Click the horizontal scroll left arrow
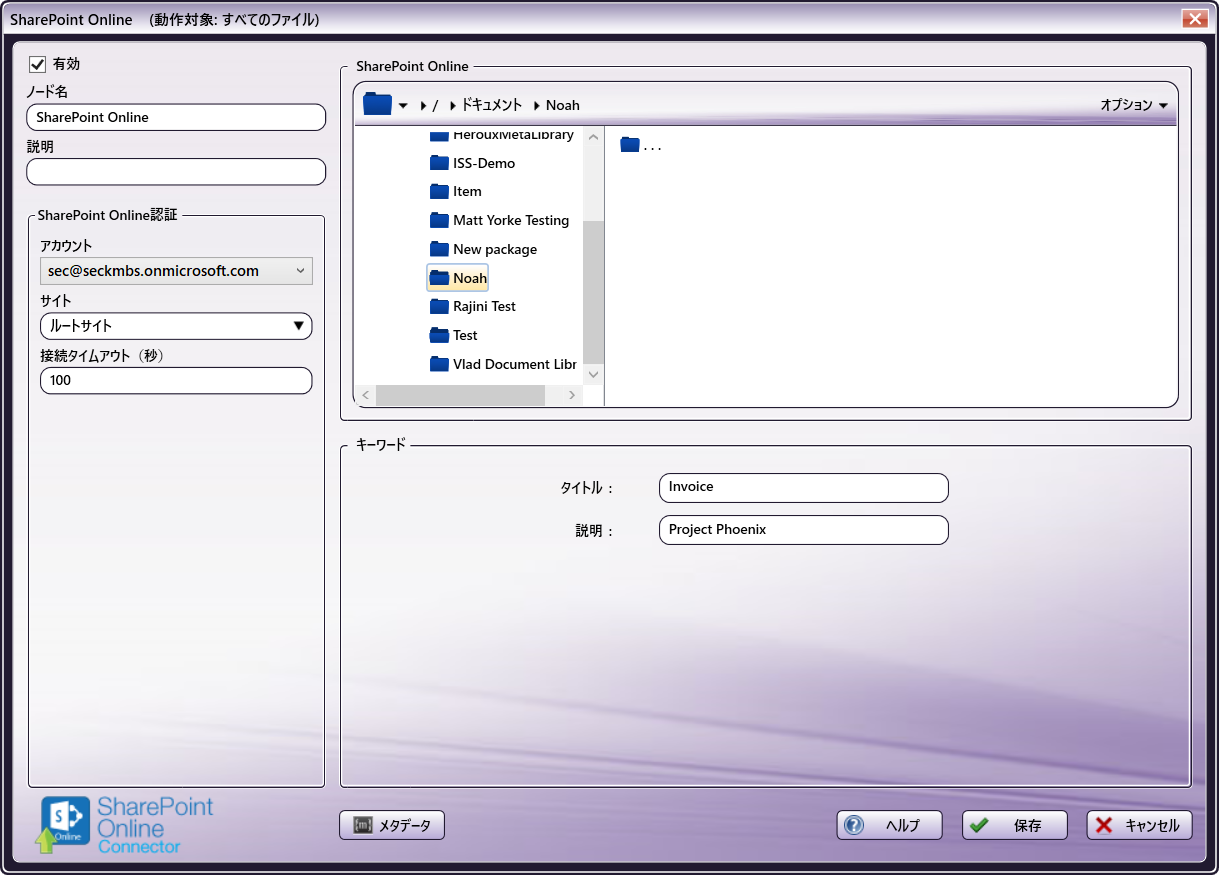1219x875 pixels. click(x=365, y=395)
